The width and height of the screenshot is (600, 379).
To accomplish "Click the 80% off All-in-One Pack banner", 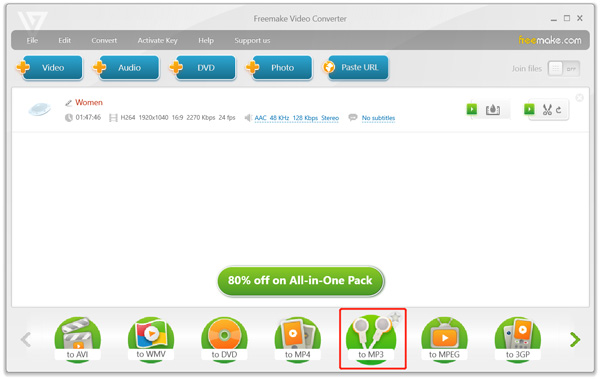I will [300, 281].
